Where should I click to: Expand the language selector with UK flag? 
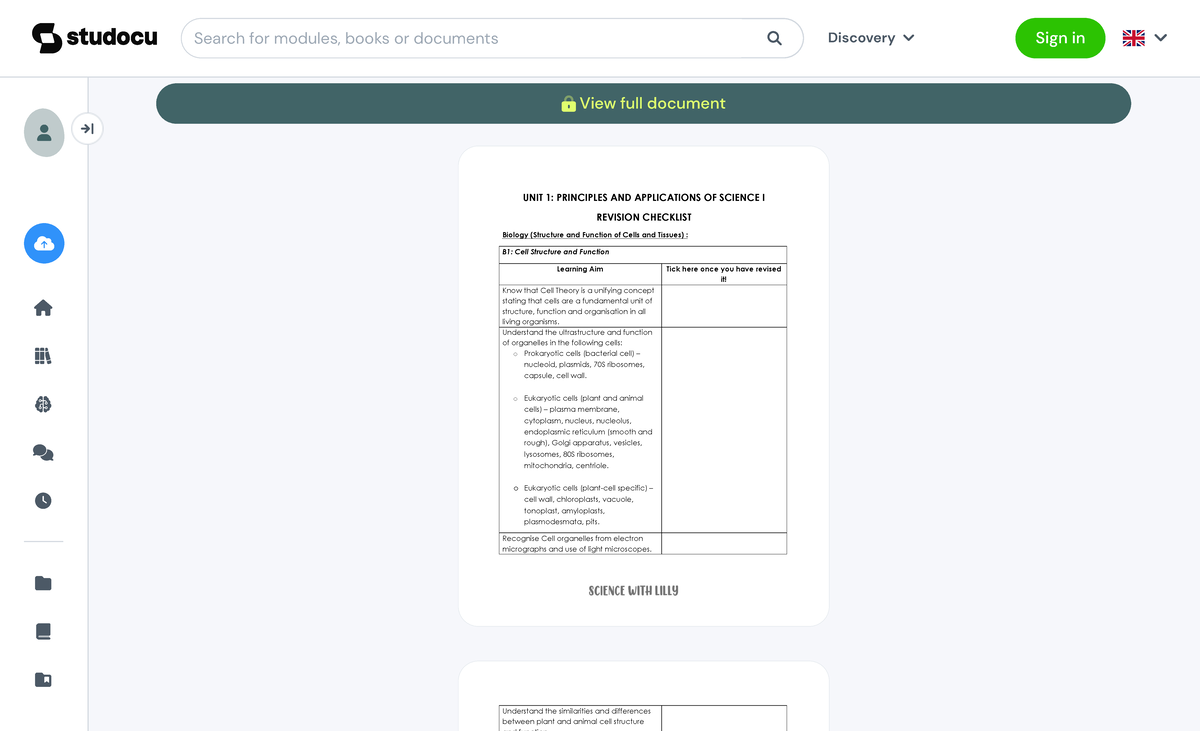tap(1144, 37)
